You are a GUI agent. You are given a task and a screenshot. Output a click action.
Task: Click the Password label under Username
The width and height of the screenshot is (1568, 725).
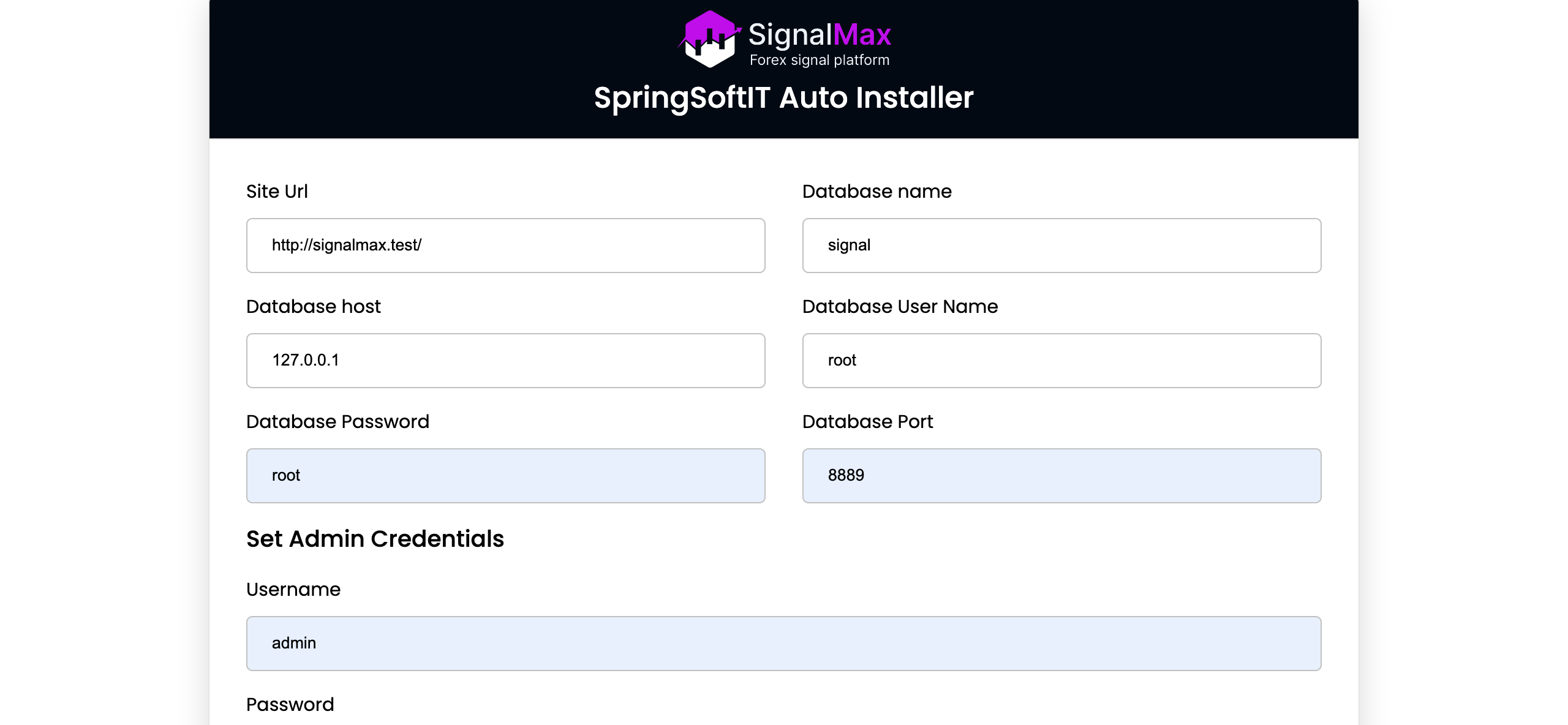tap(290, 705)
